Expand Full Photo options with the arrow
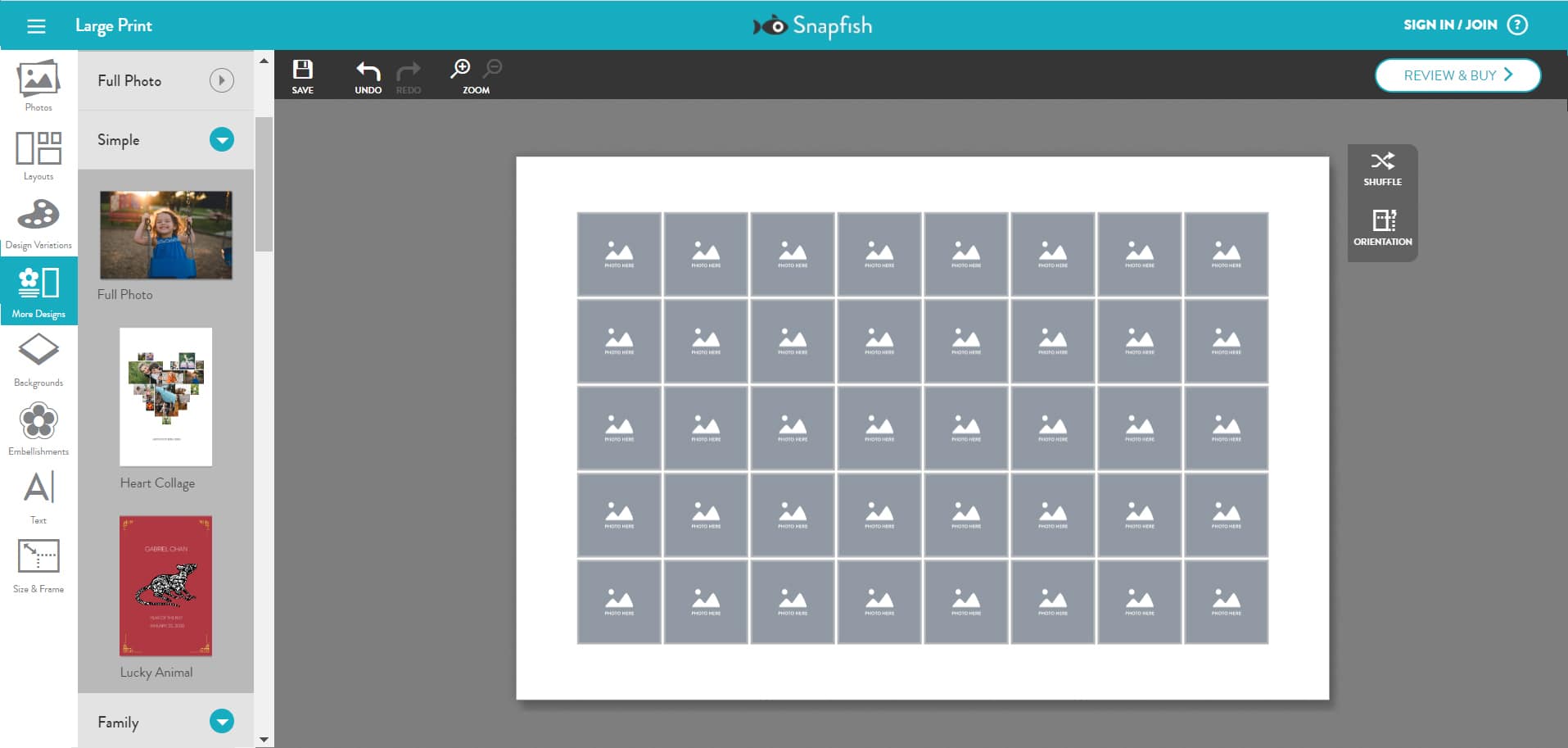 [220, 80]
